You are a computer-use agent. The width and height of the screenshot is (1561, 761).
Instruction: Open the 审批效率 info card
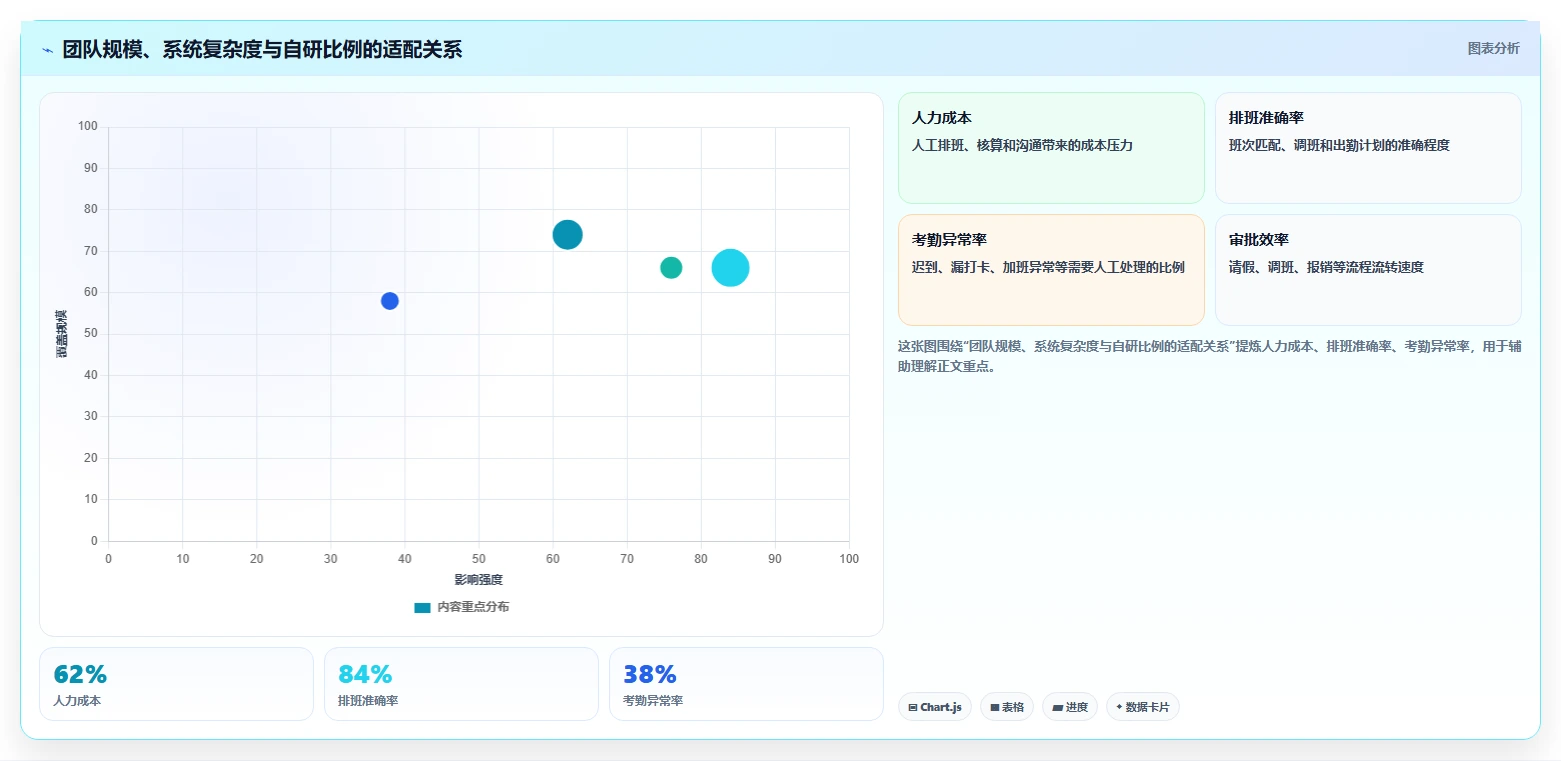(1368, 270)
